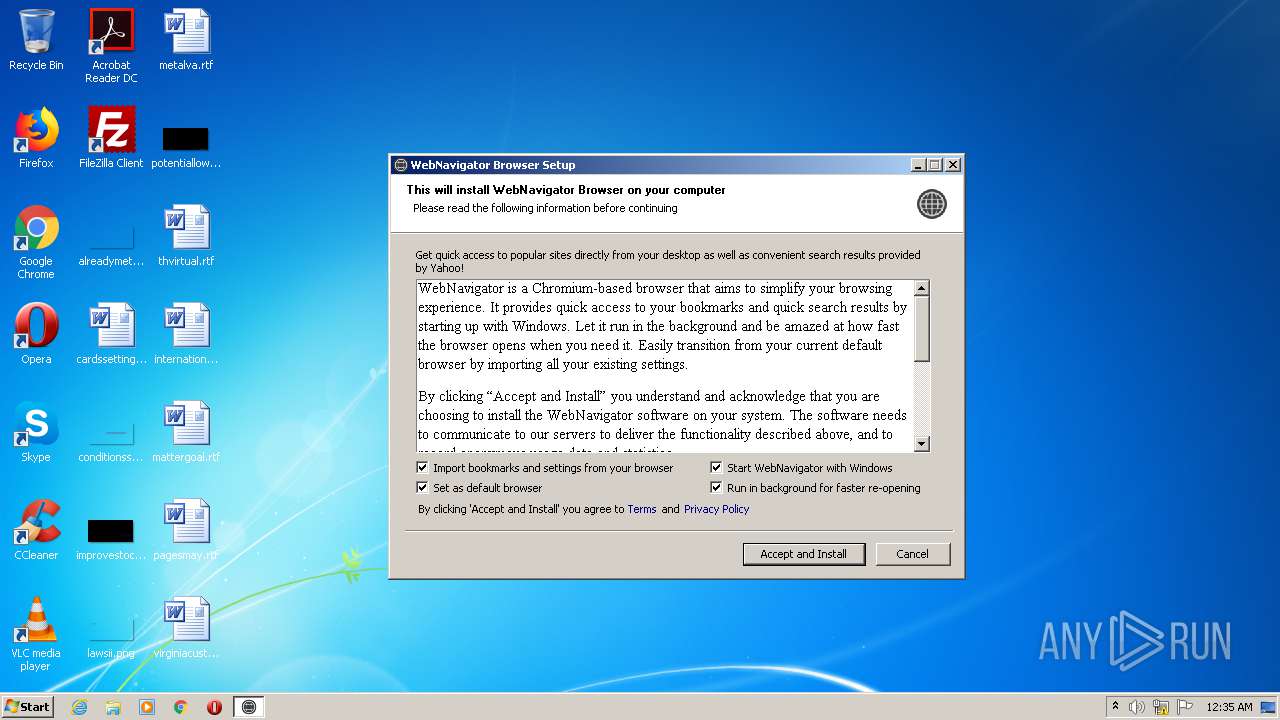1280x720 pixels.
Task: Close the WebNavigator setup dialog
Action: tap(953, 165)
